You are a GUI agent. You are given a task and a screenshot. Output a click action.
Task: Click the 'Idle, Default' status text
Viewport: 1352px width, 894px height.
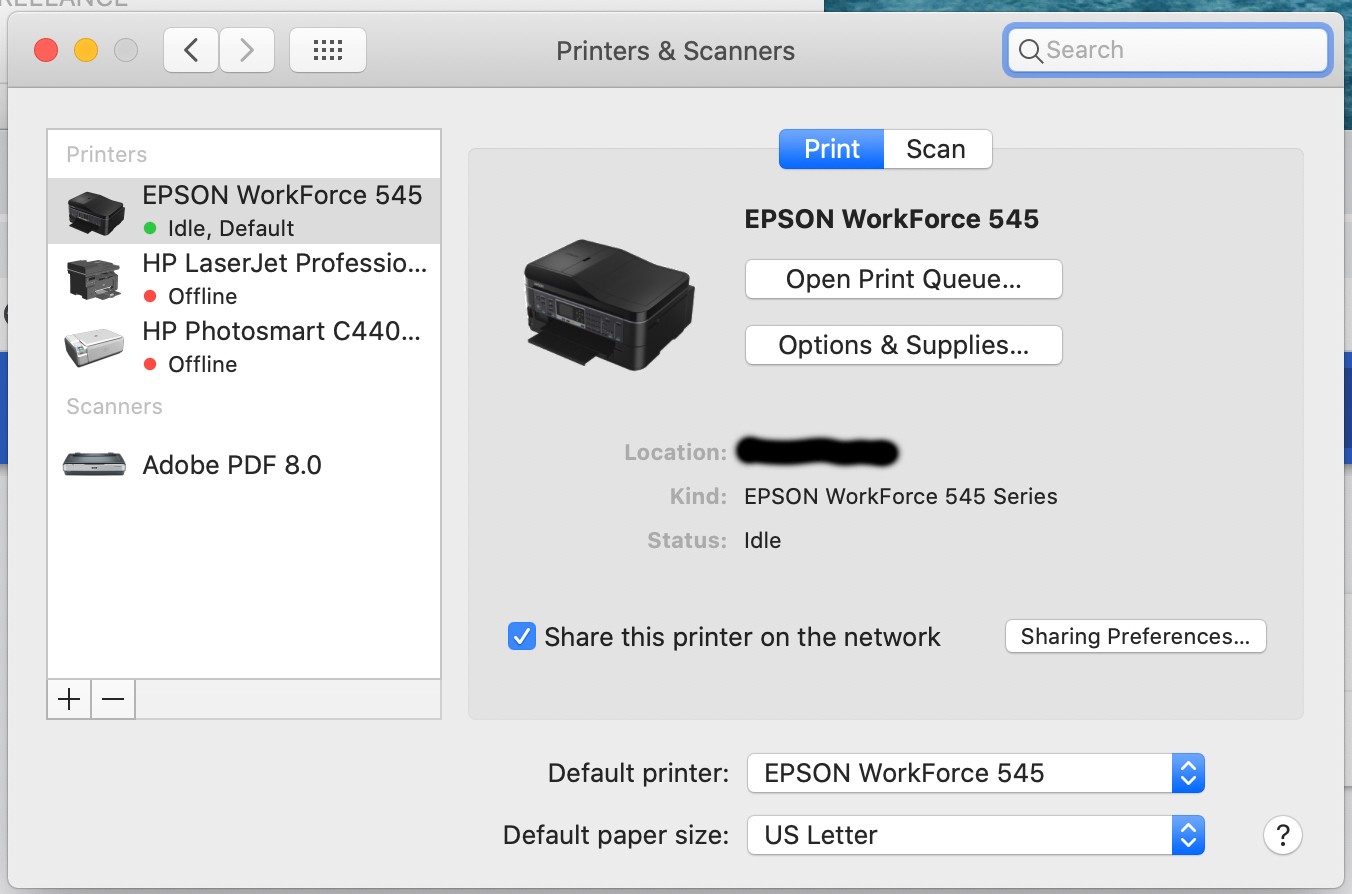click(231, 228)
